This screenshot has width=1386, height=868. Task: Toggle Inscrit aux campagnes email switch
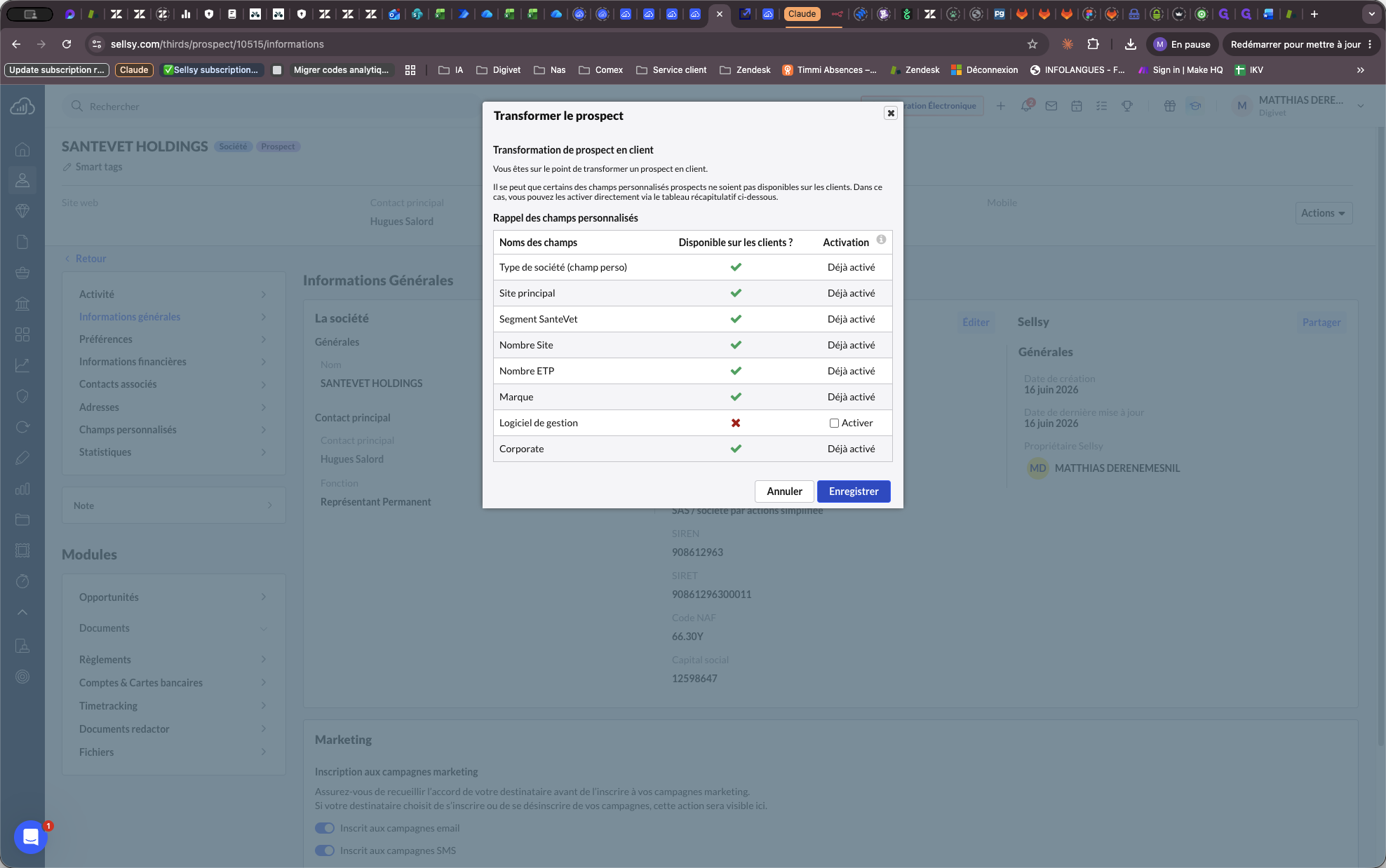[325, 828]
